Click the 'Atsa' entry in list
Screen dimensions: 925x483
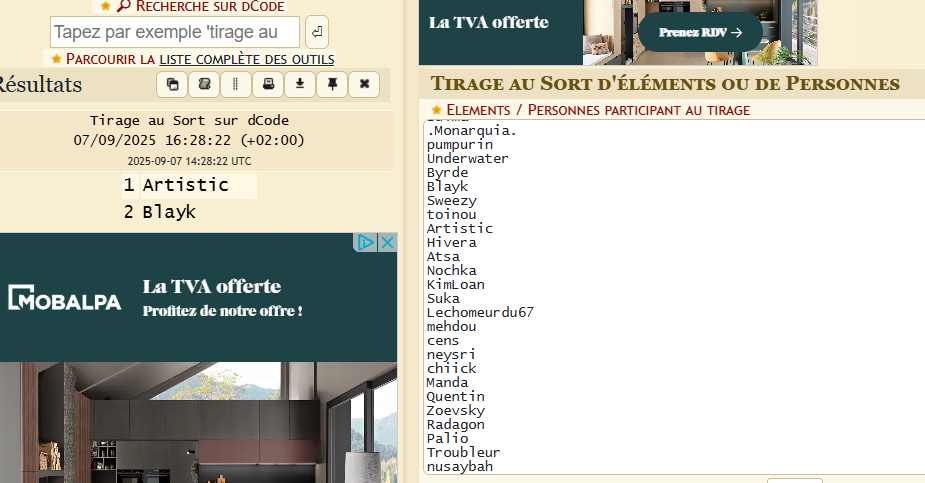click(443, 257)
